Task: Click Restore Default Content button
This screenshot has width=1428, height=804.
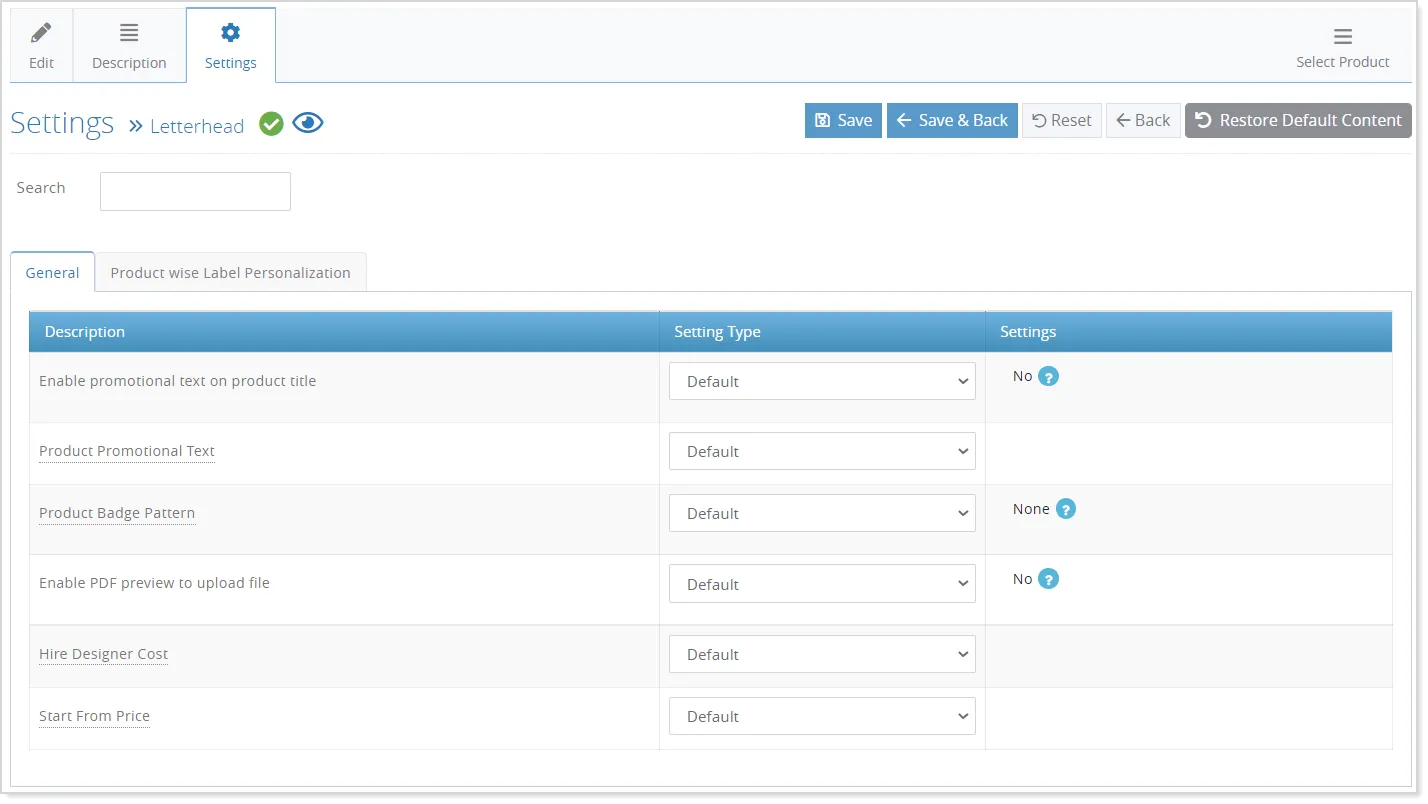Action: point(1298,120)
